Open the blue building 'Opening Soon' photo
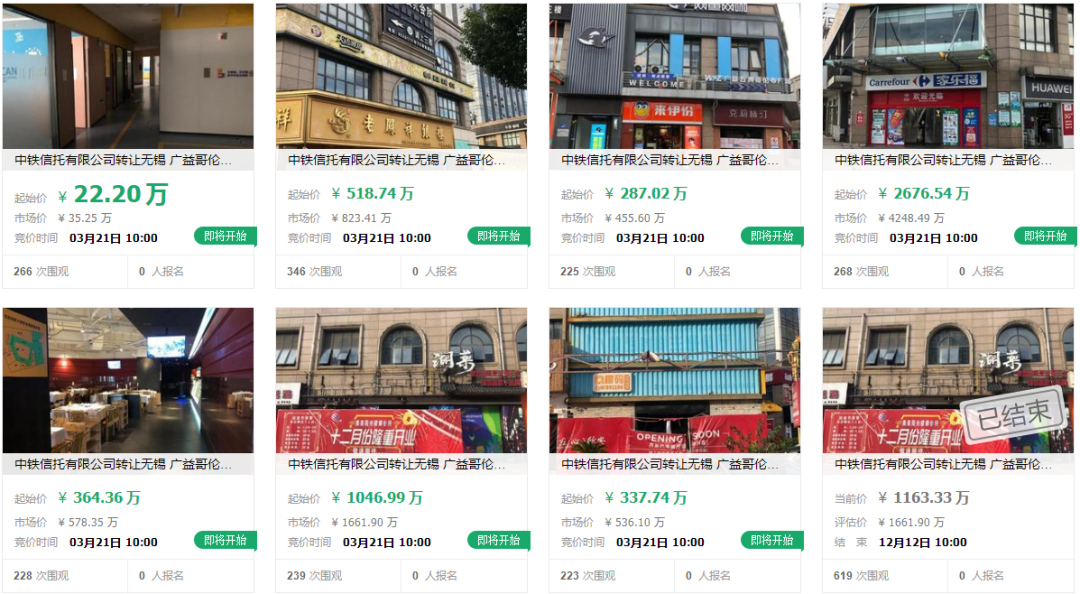Screen dimensions: 1080x594 [675, 380]
